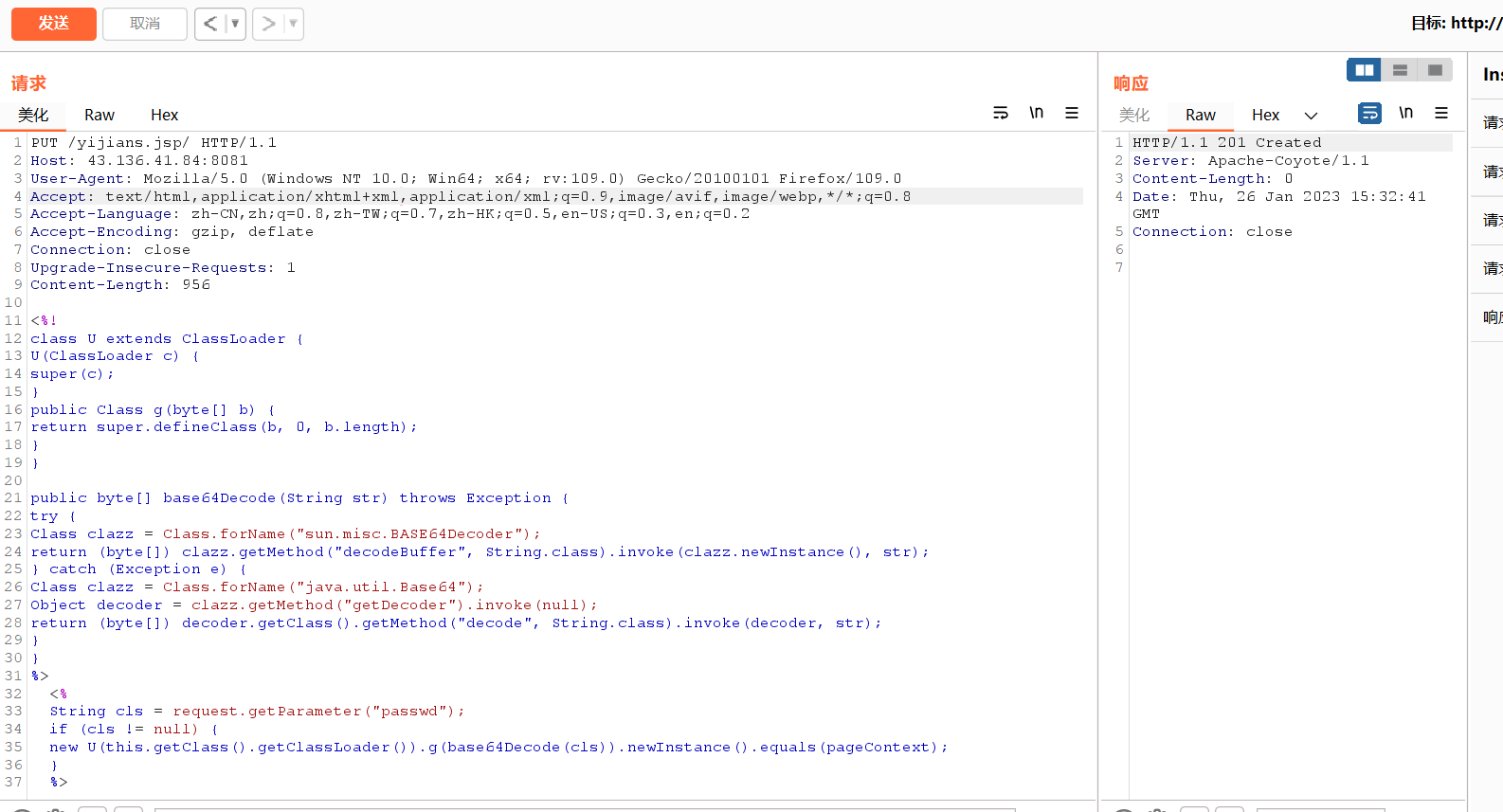Toggle \n non-printable characters in response panel
Screen dimensions: 1503x812
point(1406,113)
